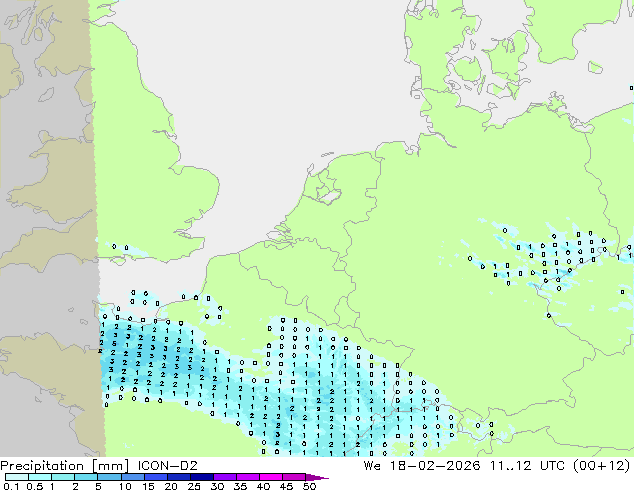Click the above-50 arrow tip of the legend

(x=317, y=477)
